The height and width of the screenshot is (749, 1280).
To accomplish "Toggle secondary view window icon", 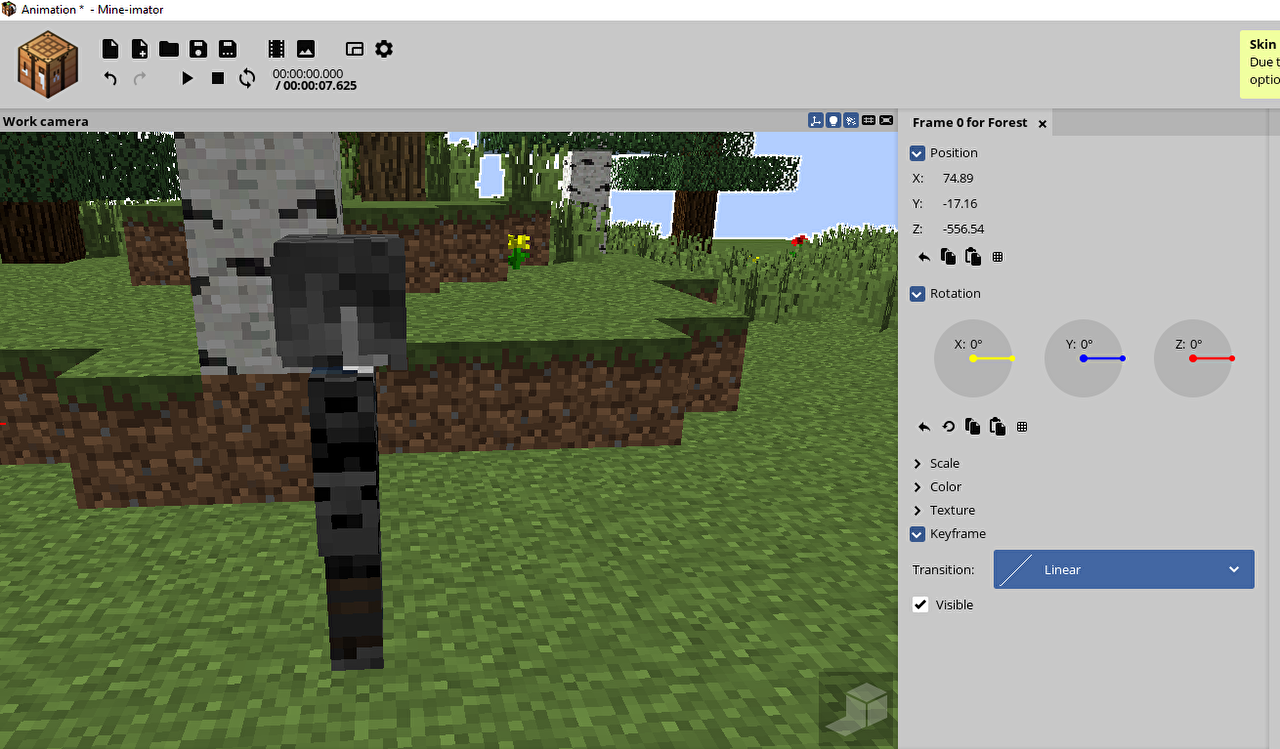I will point(354,49).
